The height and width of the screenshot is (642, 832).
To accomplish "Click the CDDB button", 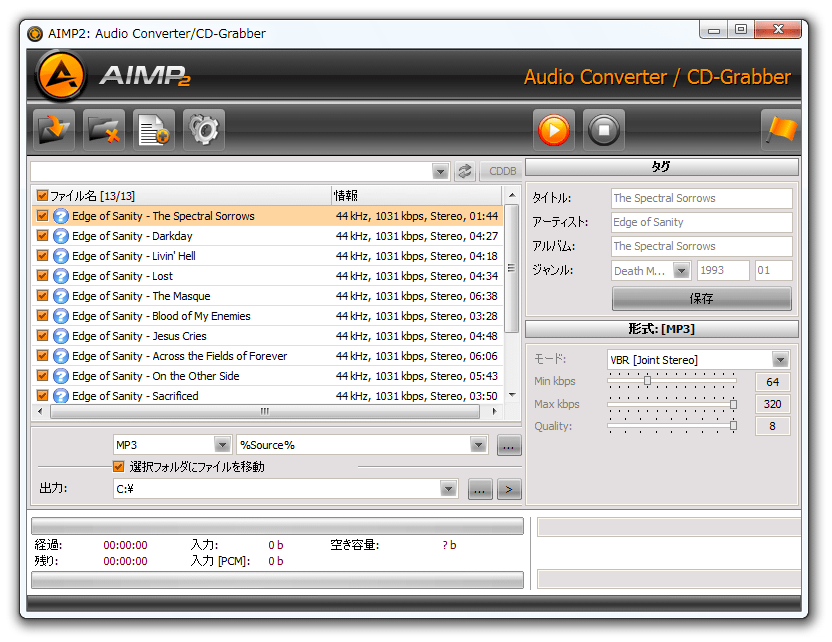I will pyautogui.click(x=502, y=171).
